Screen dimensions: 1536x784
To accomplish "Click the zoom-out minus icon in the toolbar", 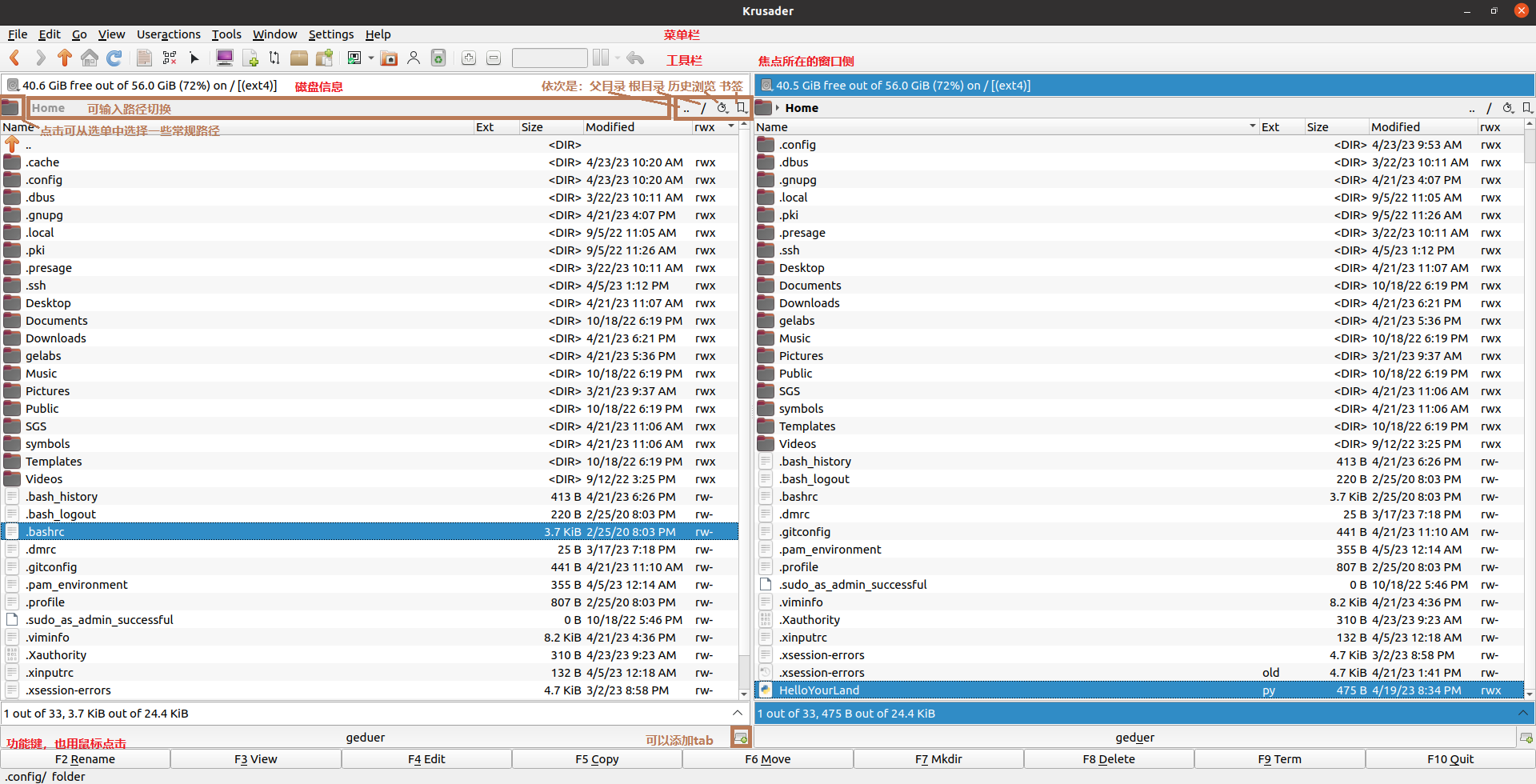I will point(494,58).
